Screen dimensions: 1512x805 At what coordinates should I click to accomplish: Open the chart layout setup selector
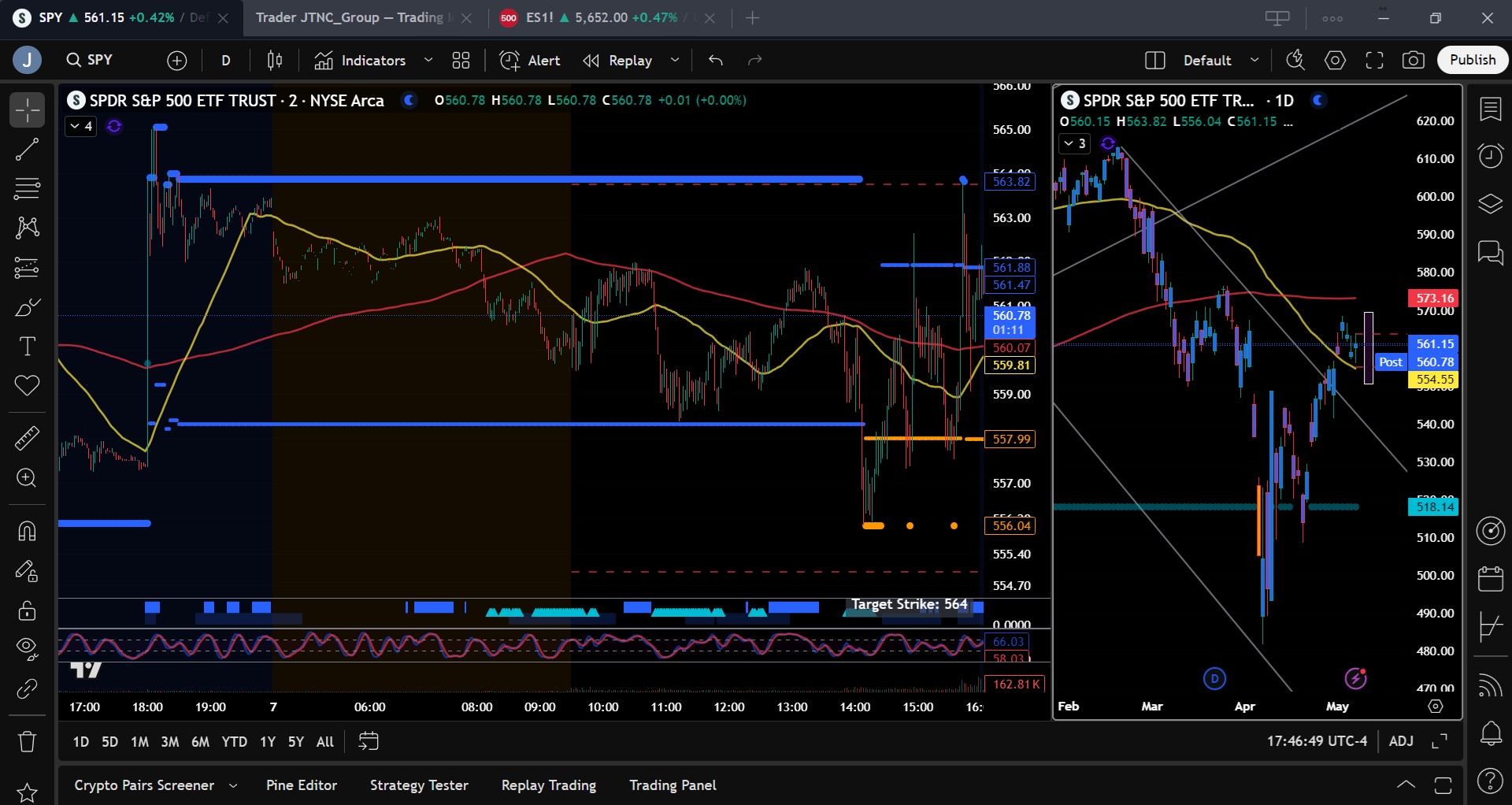point(1154,60)
